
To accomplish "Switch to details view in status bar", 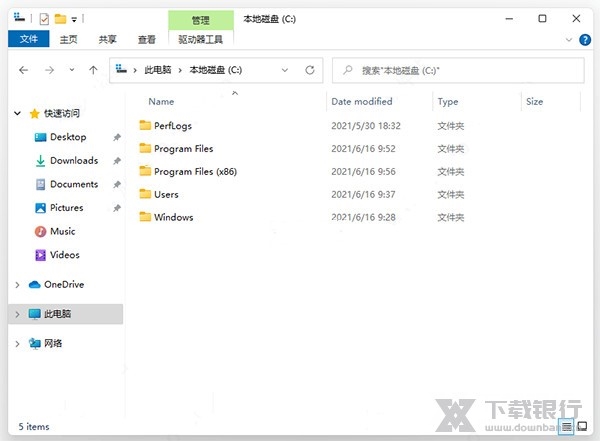I will click(566, 426).
